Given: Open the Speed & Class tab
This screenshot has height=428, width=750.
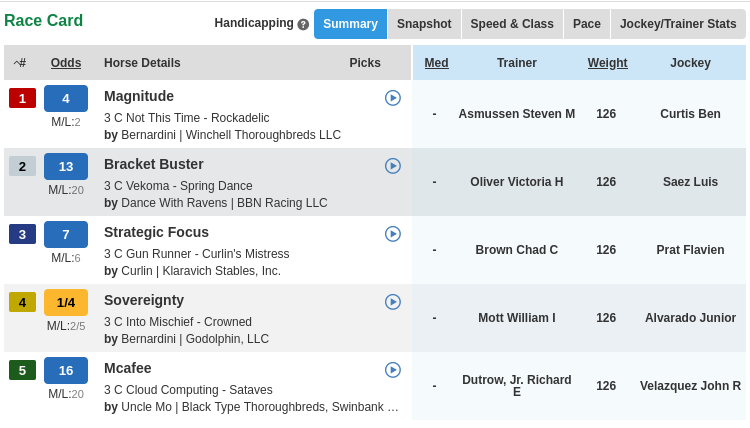Looking at the screenshot, I should click(511, 24).
